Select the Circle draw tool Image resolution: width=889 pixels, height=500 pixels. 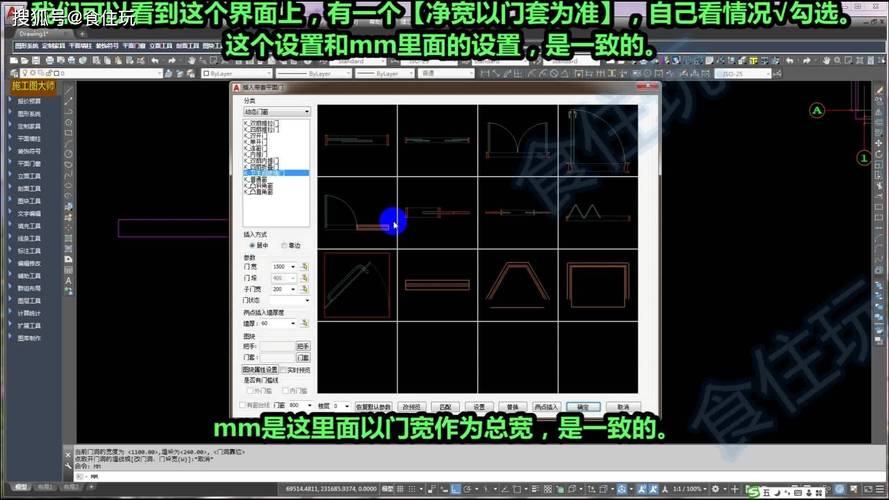(x=69, y=154)
